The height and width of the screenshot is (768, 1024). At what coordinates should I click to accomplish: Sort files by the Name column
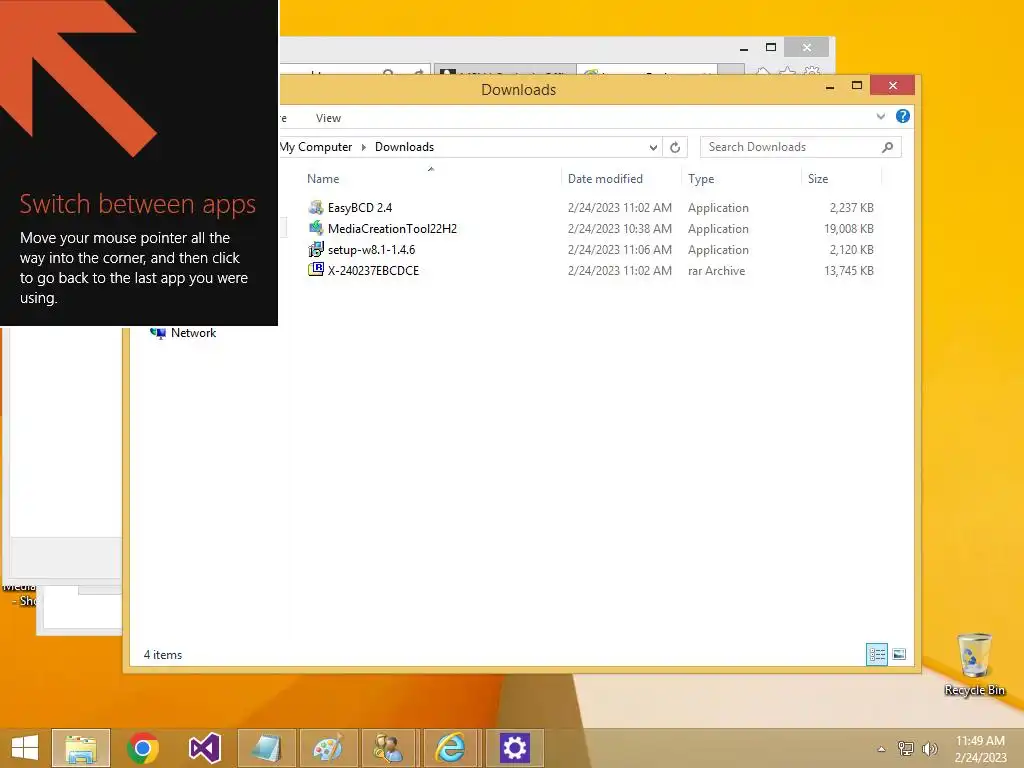tap(323, 179)
